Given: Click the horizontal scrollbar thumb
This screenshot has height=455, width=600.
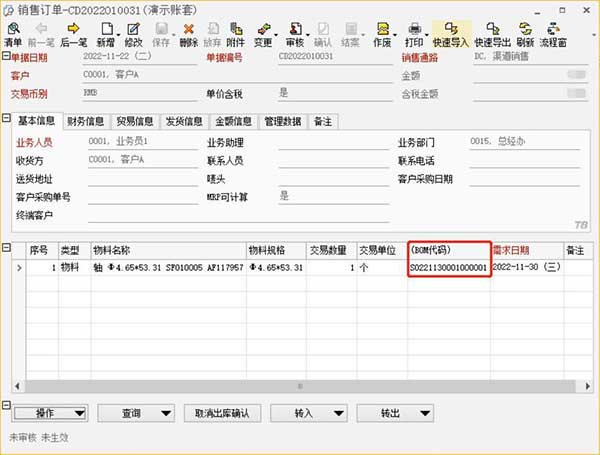Looking at the screenshot, I should (300, 386).
